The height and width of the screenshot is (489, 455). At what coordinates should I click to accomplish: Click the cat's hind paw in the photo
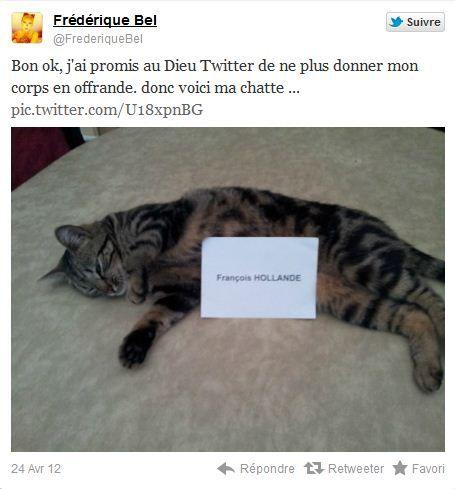(427, 375)
